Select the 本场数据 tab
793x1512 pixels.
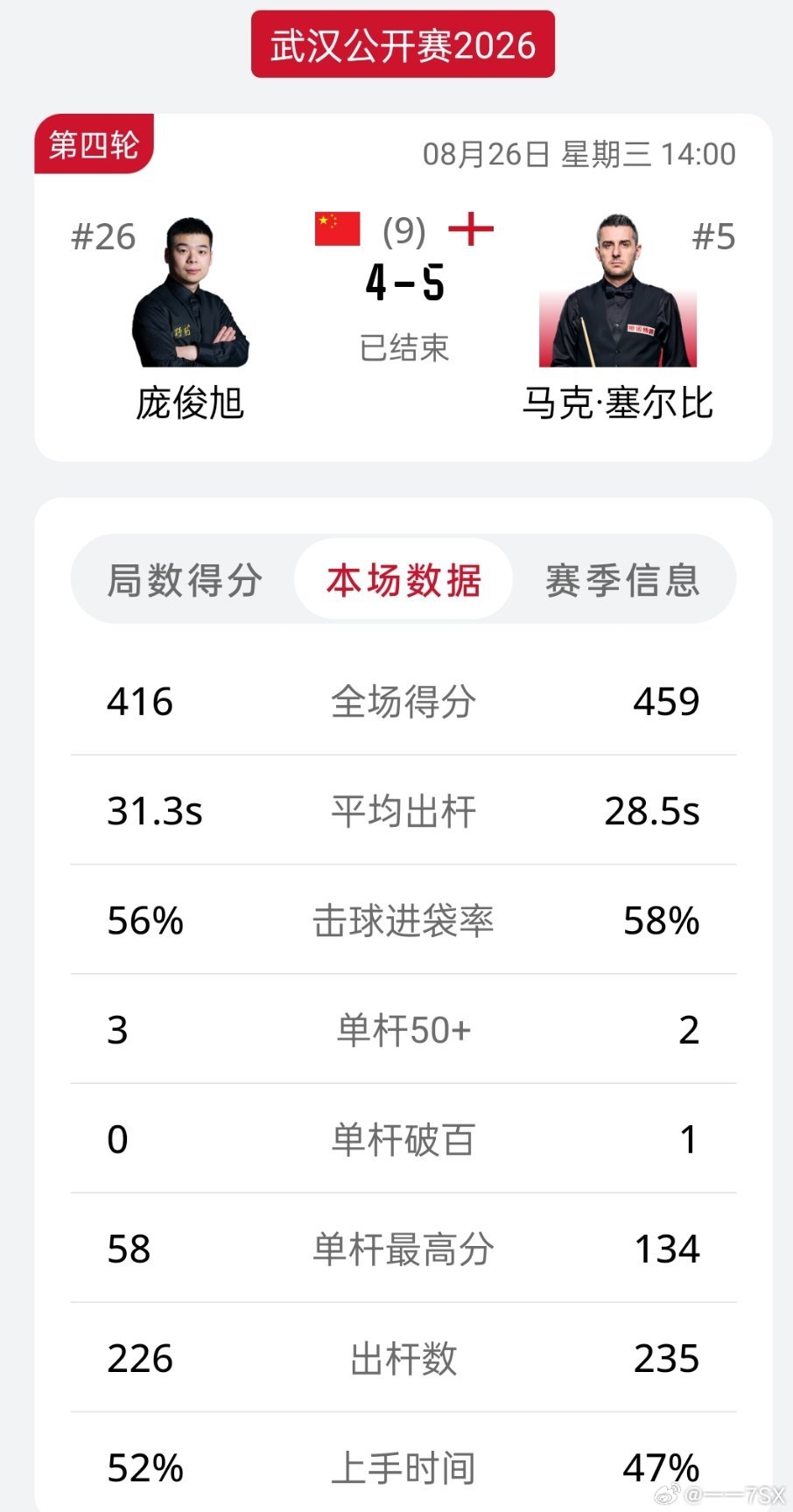[404, 579]
